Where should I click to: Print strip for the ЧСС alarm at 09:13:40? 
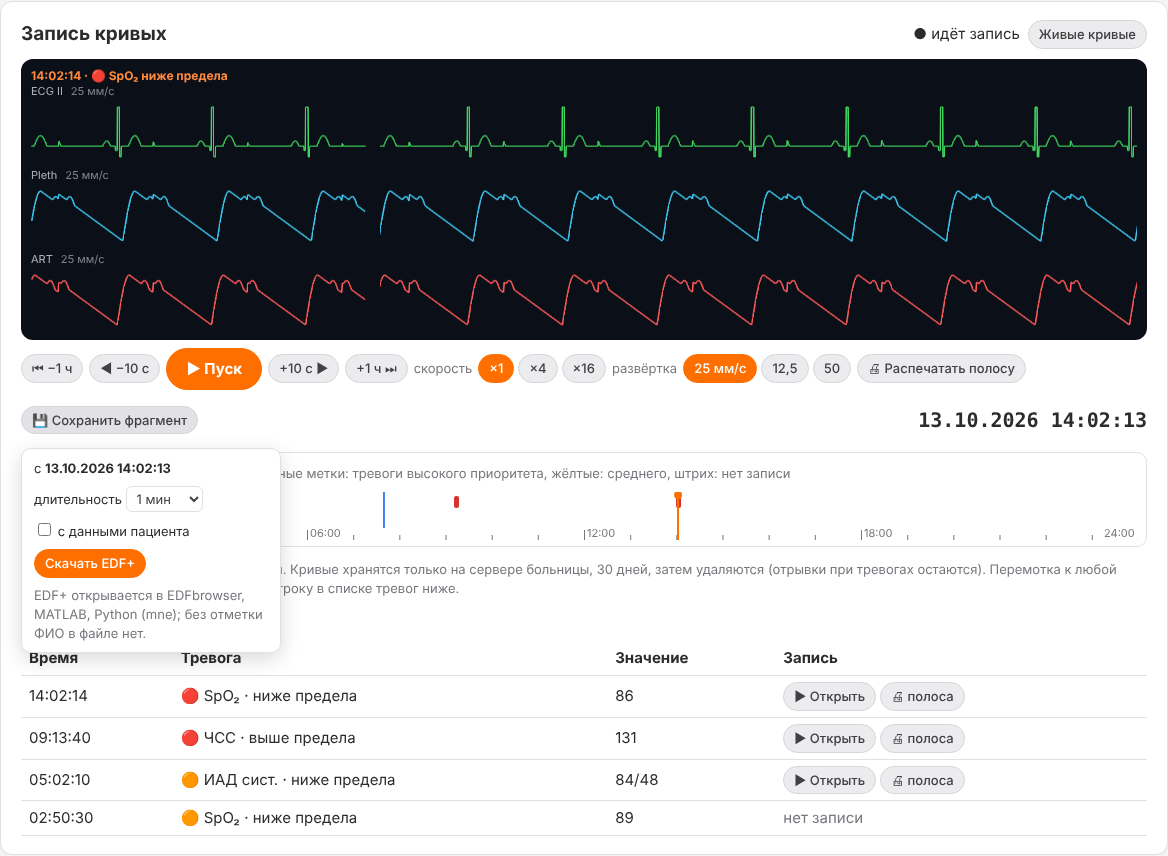click(x=922, y=738)
